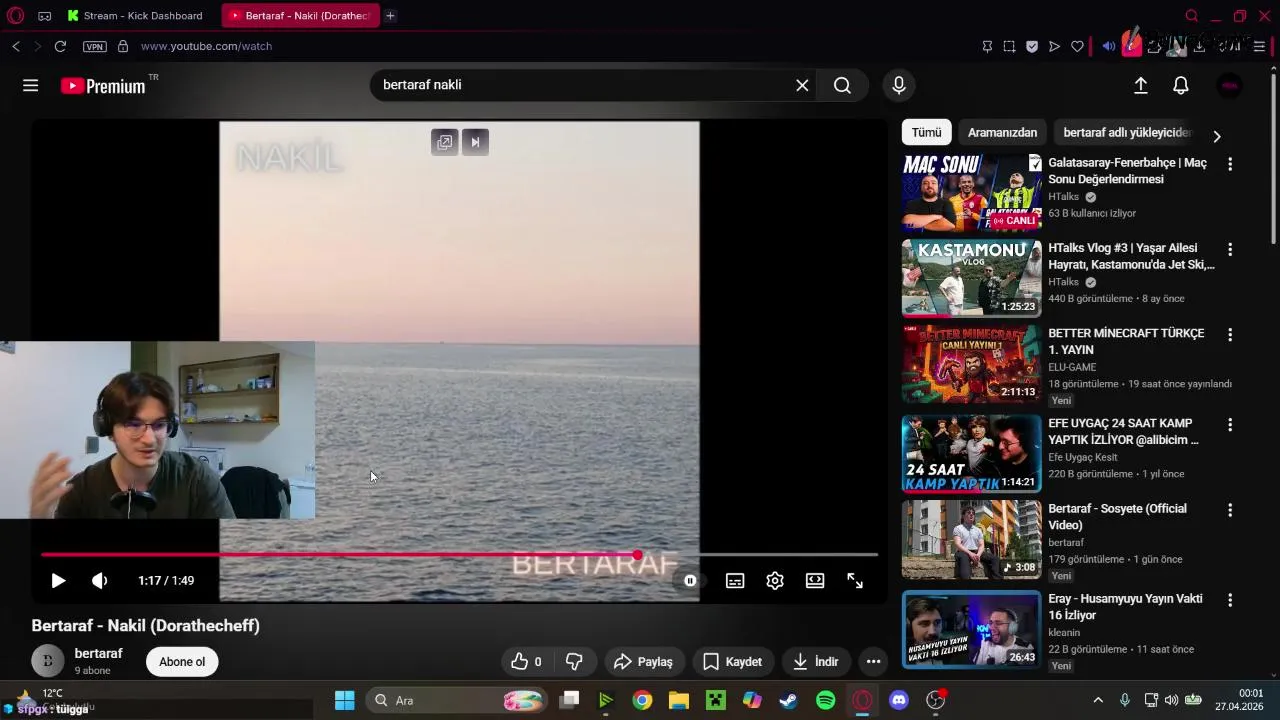Open more actions ellipsis under video
Screen dimensions: 1280x720
click(x=873, y=661)
